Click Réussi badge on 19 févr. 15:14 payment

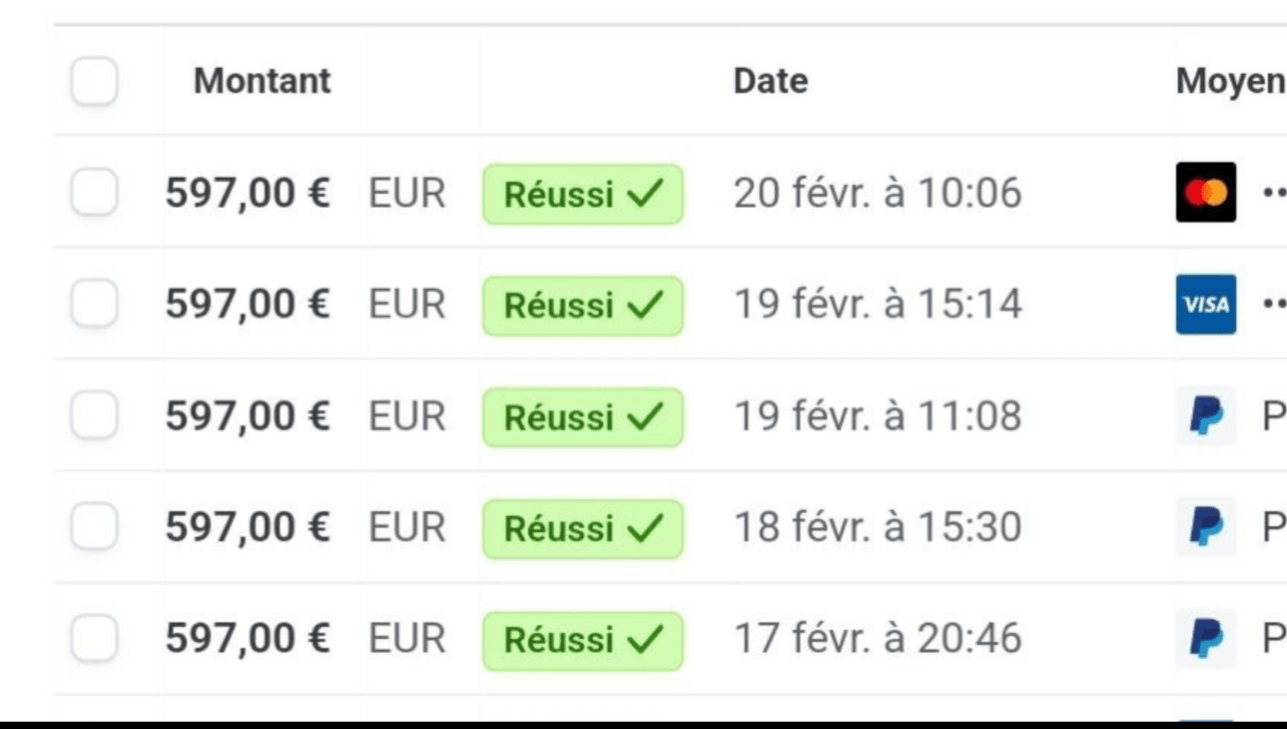[x=583, y=305]
